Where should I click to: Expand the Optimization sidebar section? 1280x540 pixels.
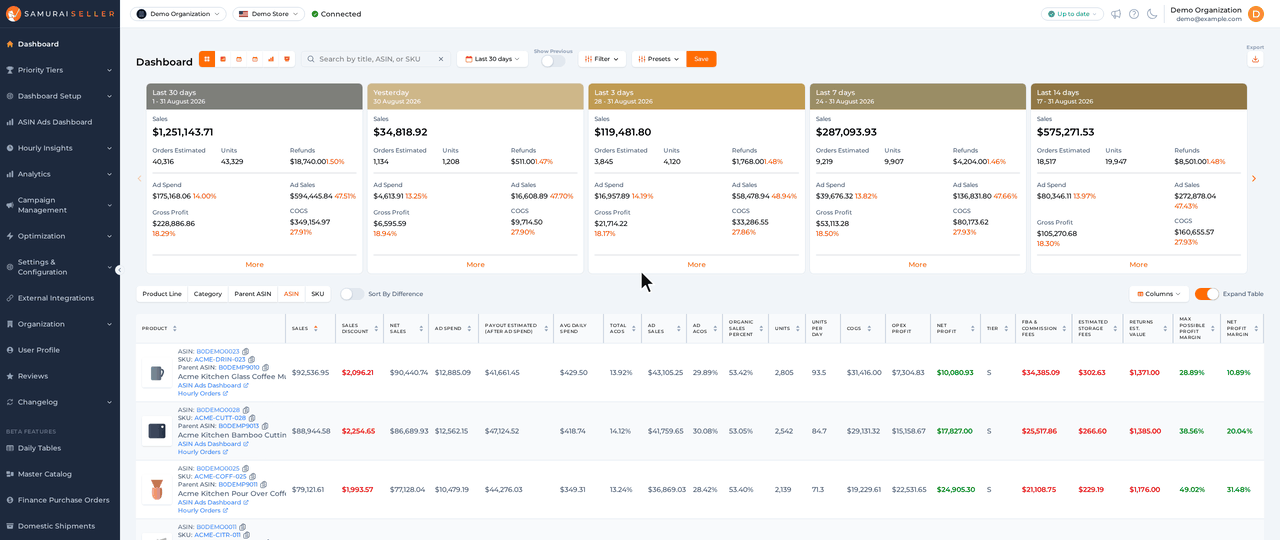tap(60, 236)
